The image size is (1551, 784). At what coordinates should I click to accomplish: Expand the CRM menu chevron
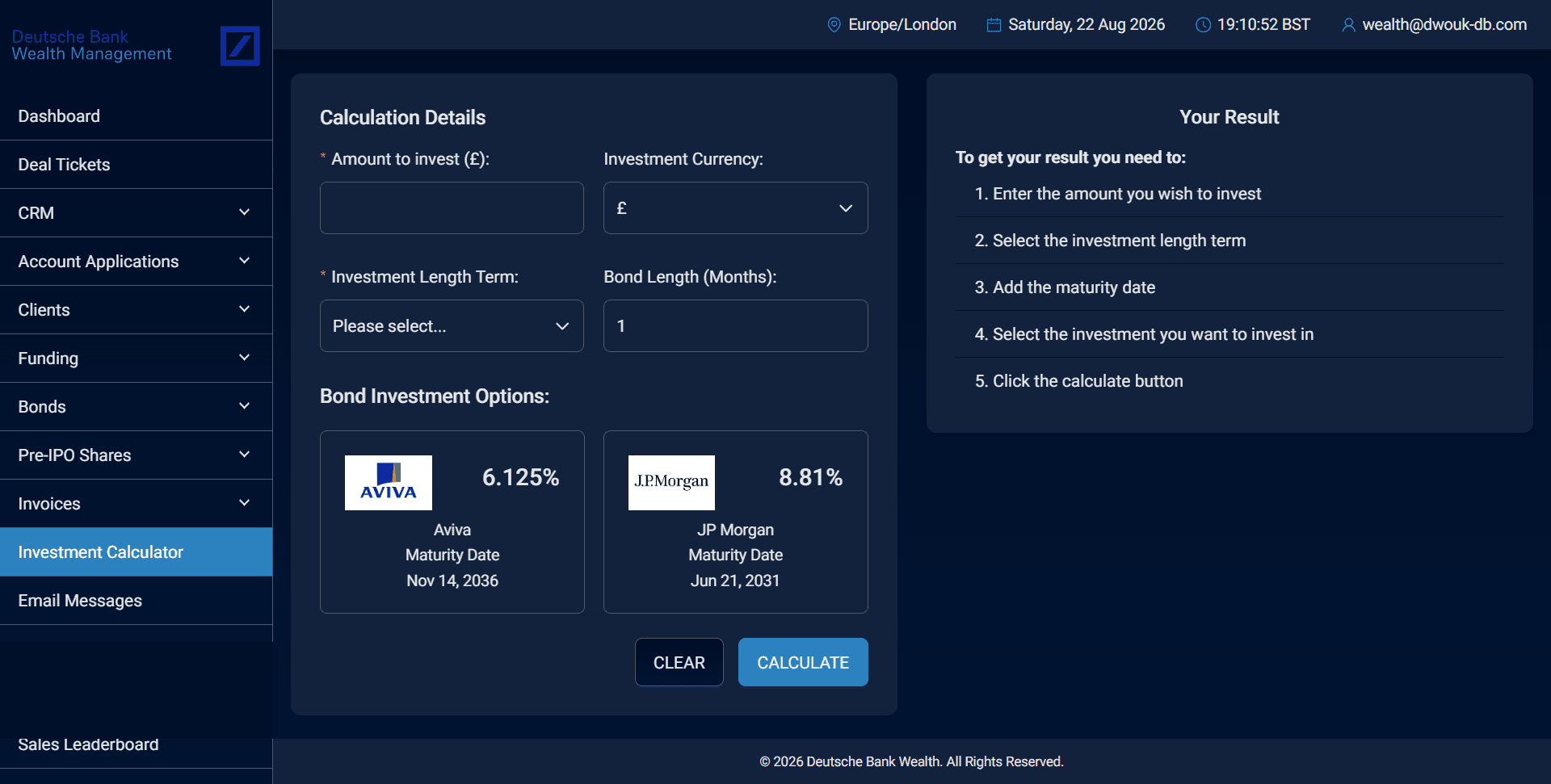(x=245, y=212)
